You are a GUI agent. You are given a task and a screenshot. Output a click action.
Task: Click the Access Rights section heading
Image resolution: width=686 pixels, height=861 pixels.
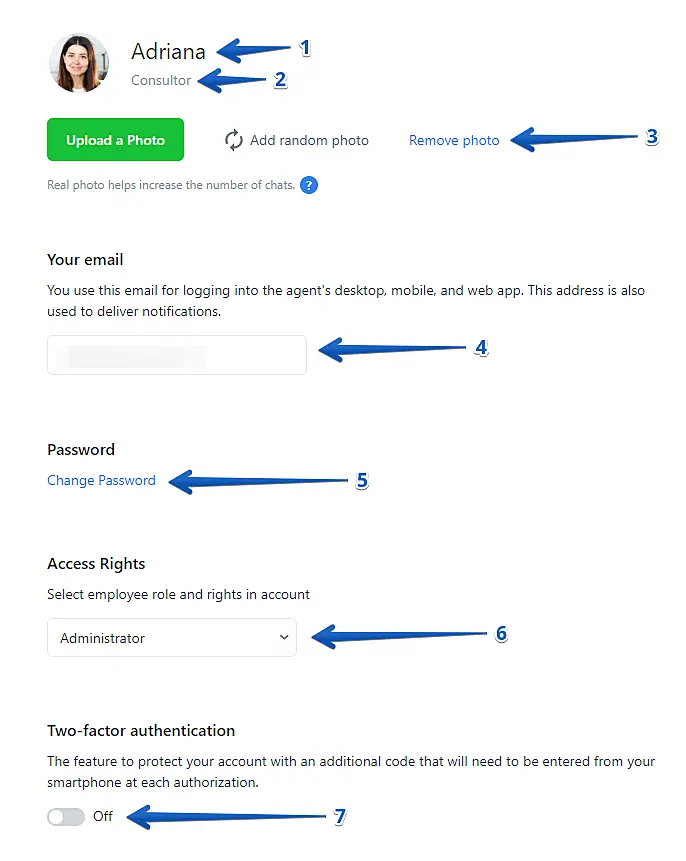(96, 564)
